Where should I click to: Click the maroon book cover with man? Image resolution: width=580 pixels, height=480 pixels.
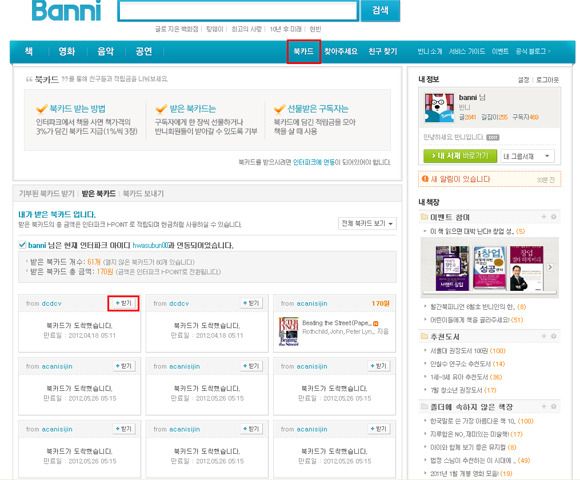[x=526, y=268]
